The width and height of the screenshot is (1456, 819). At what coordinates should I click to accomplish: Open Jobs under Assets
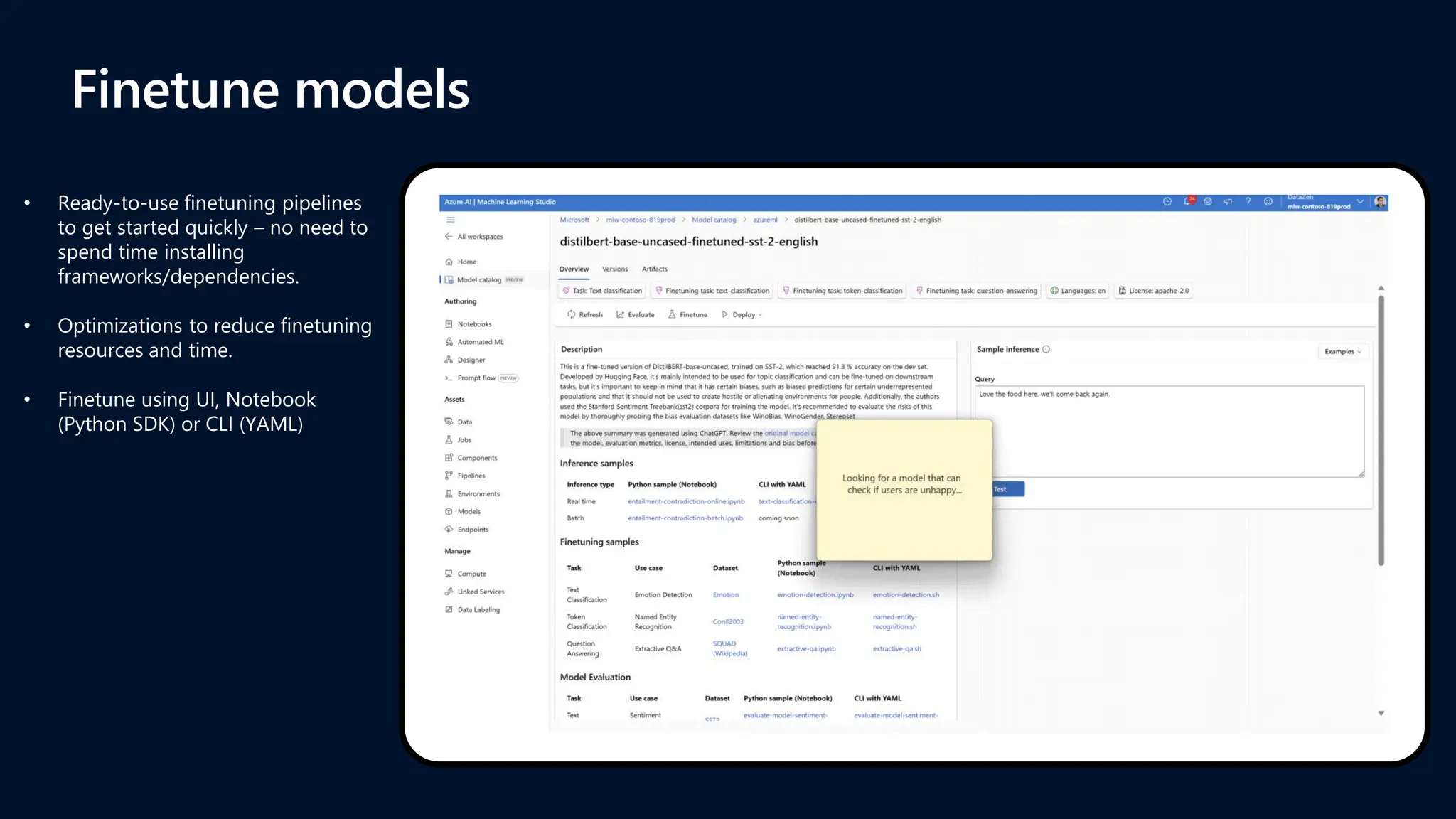click(464, 440)
